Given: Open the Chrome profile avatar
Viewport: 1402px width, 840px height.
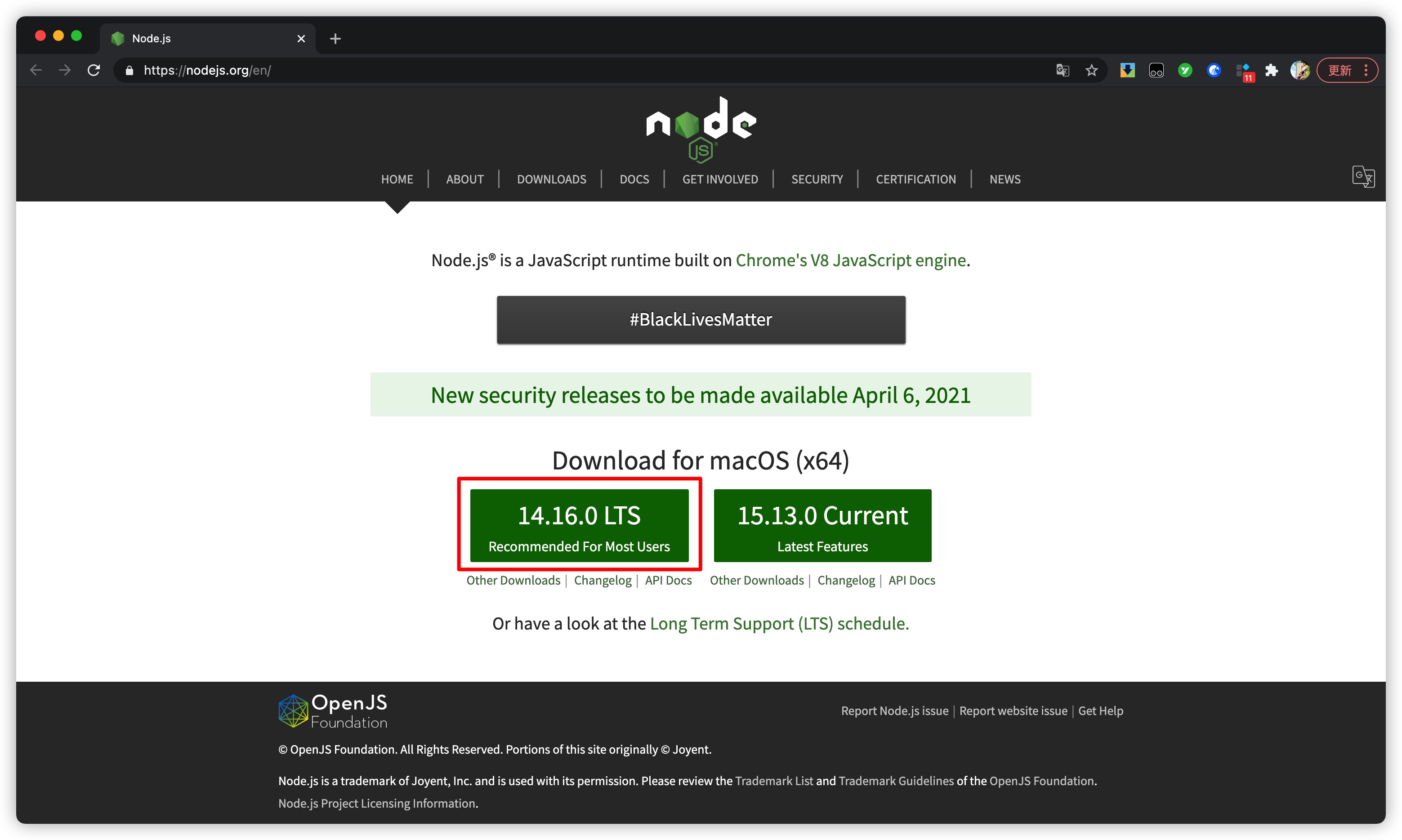Looking at the screenshot, I should (x=1300, y=70).
